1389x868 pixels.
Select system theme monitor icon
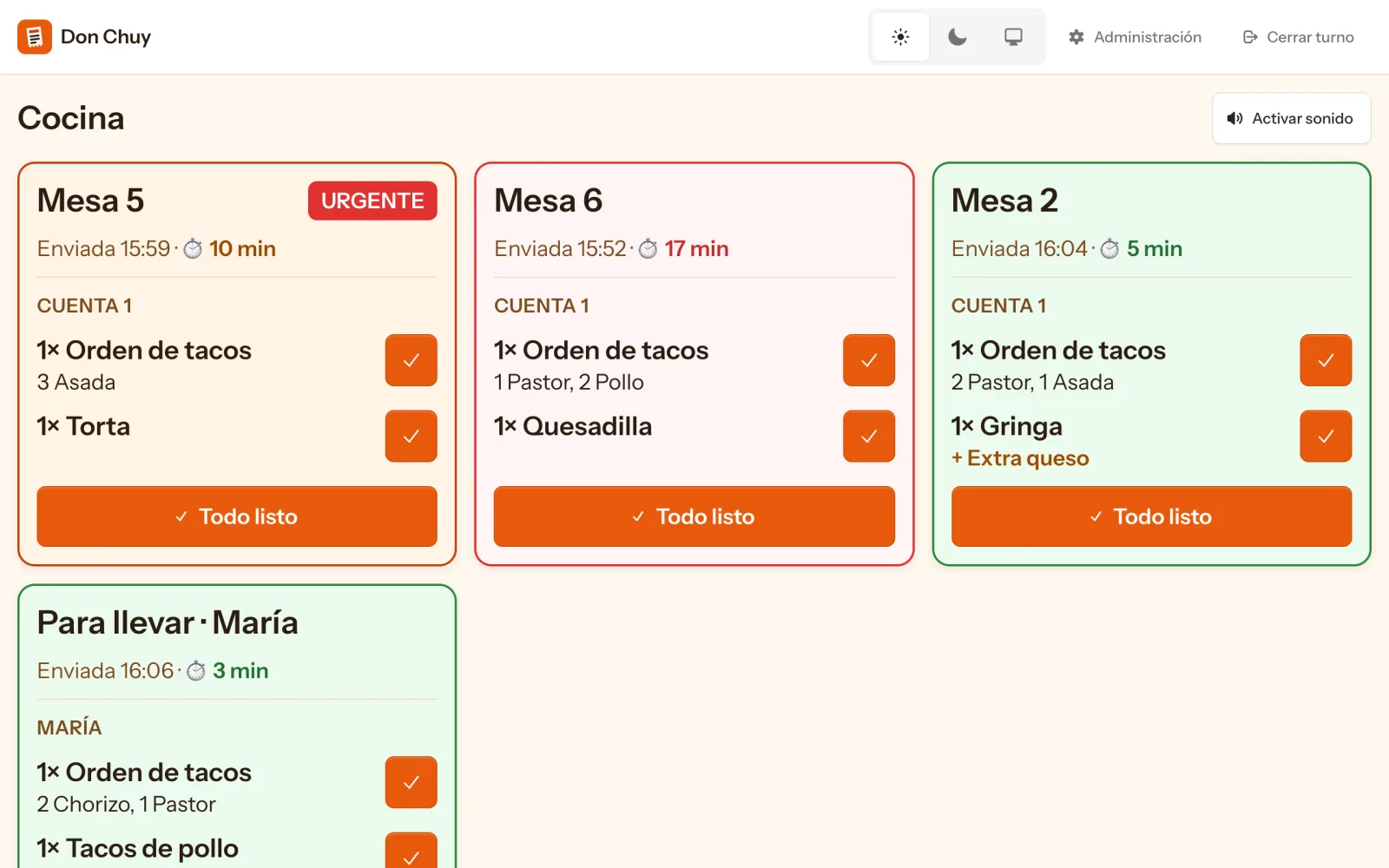1013,36
